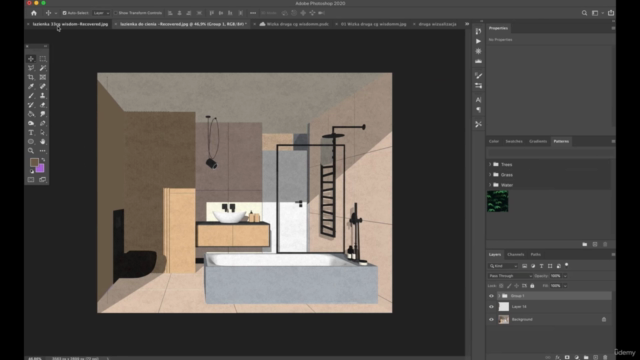Viewport: 640px width, 360px height.
Task: Select the Healing Brush tool
Action: [x=42, y=86]
